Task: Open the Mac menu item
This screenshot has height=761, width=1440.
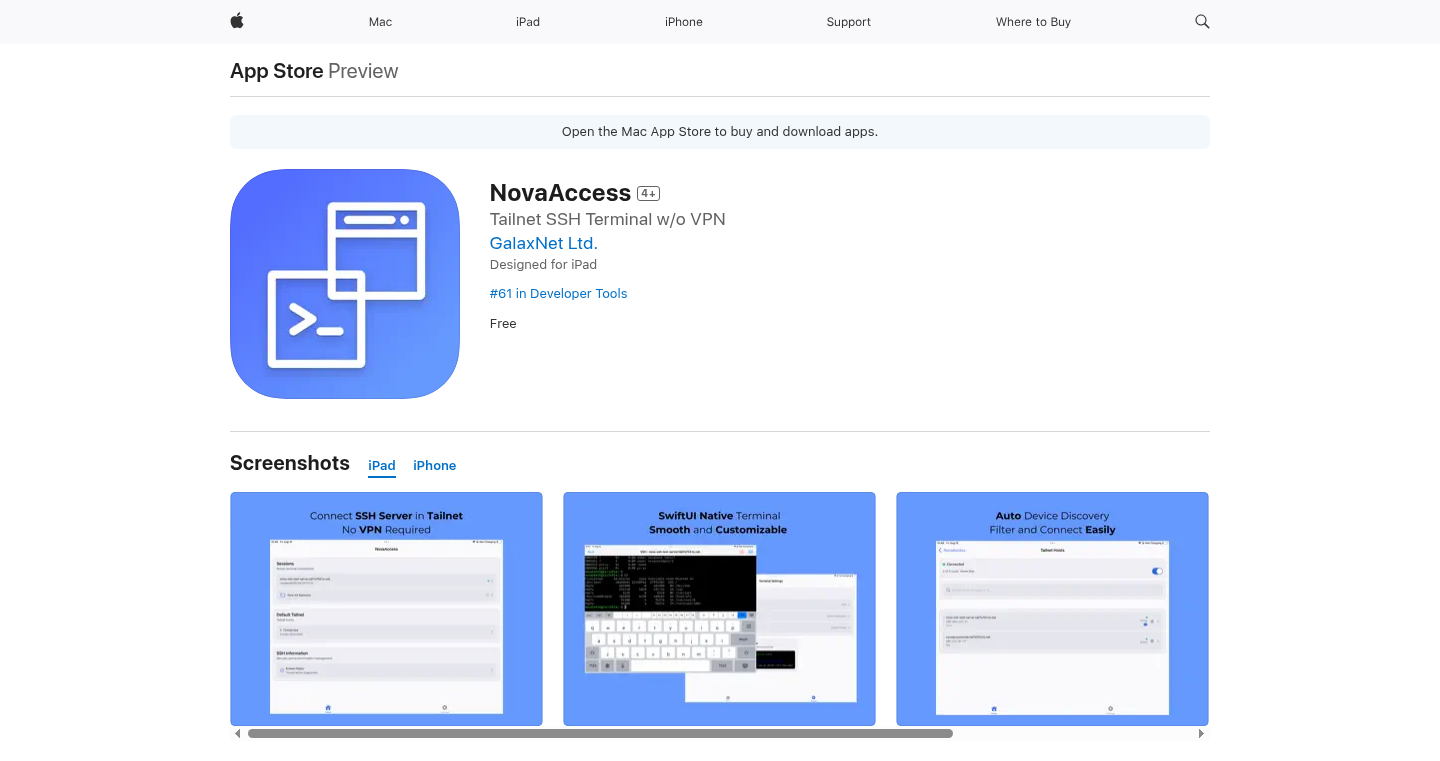Action: pyautogui.click(x=380, y=22)
